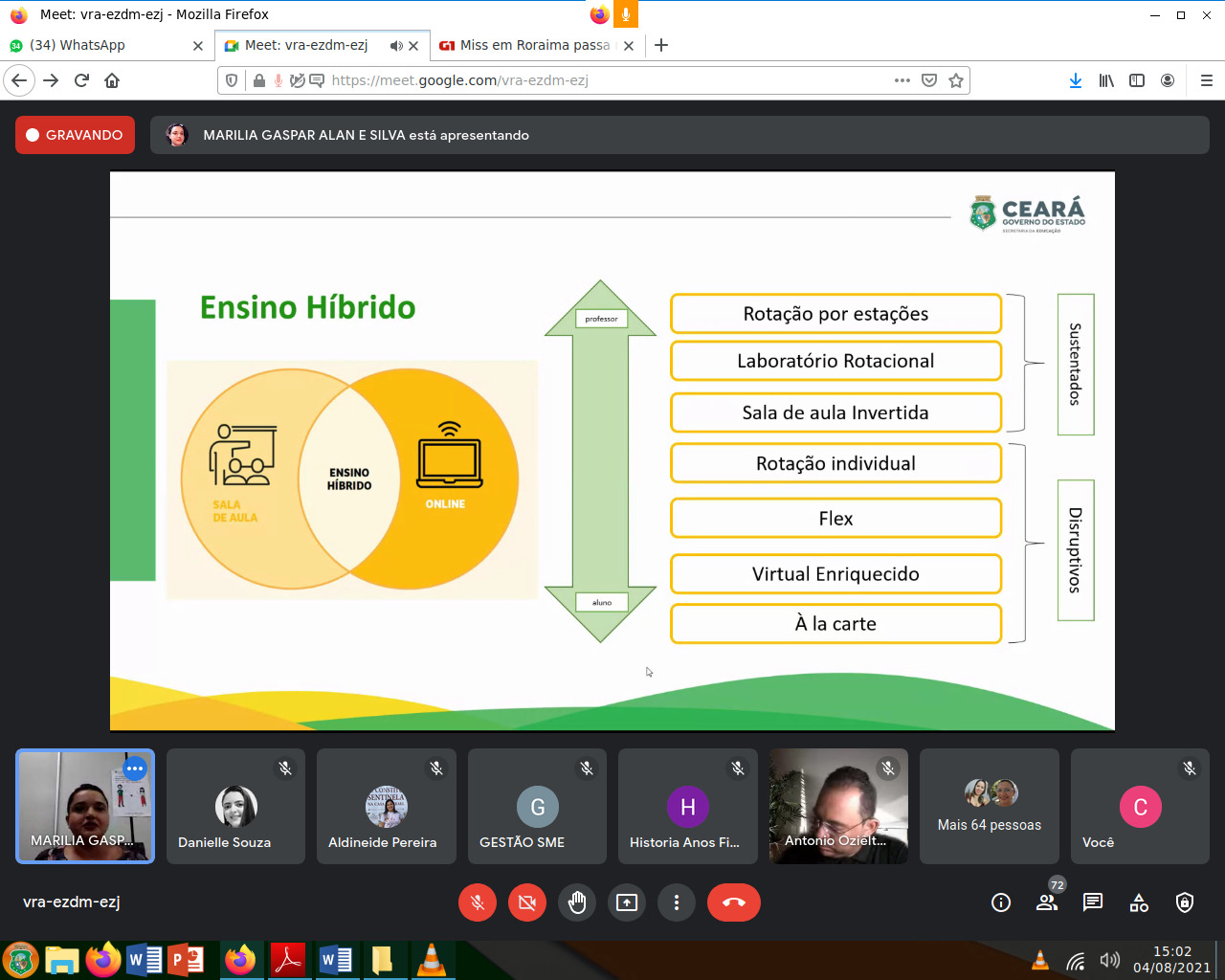Open the meeting details info icon

coord(1001,902)
